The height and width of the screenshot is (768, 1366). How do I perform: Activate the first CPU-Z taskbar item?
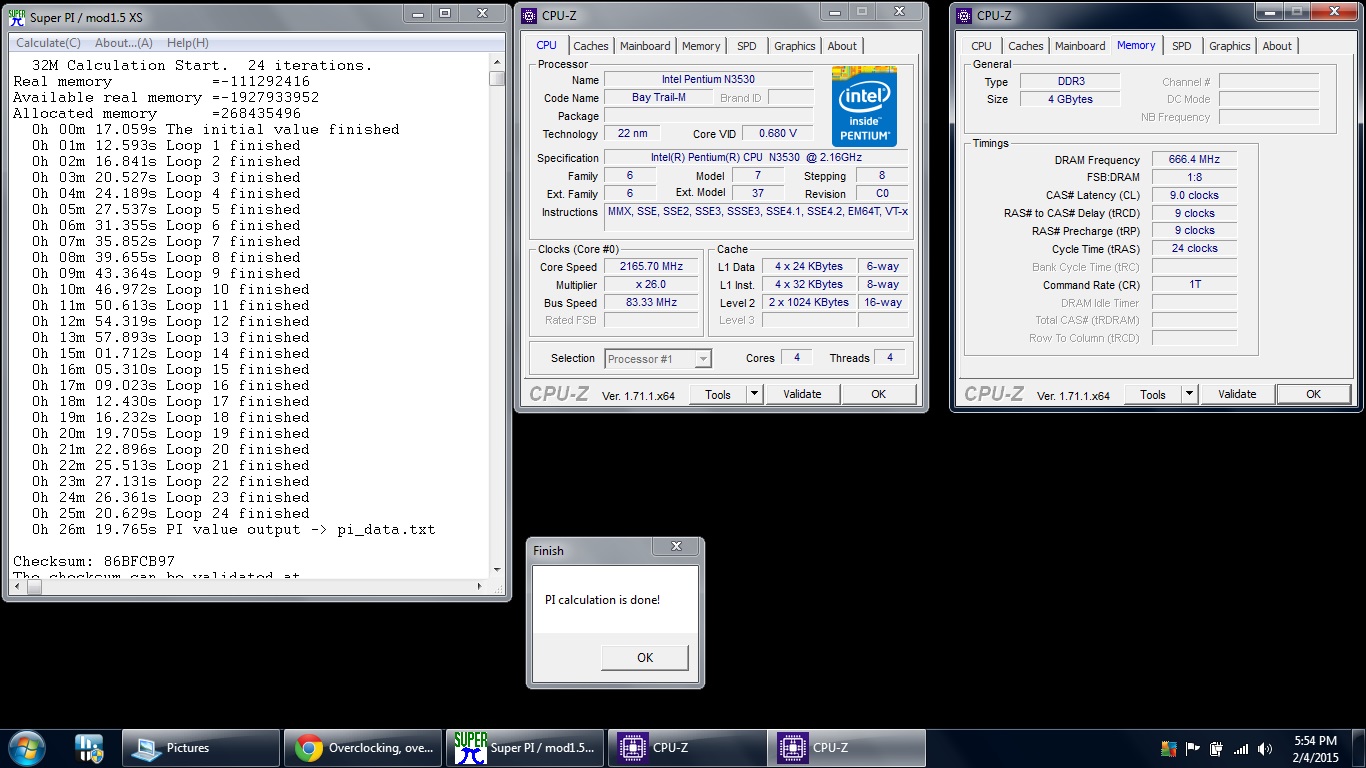tap(687, 748)
